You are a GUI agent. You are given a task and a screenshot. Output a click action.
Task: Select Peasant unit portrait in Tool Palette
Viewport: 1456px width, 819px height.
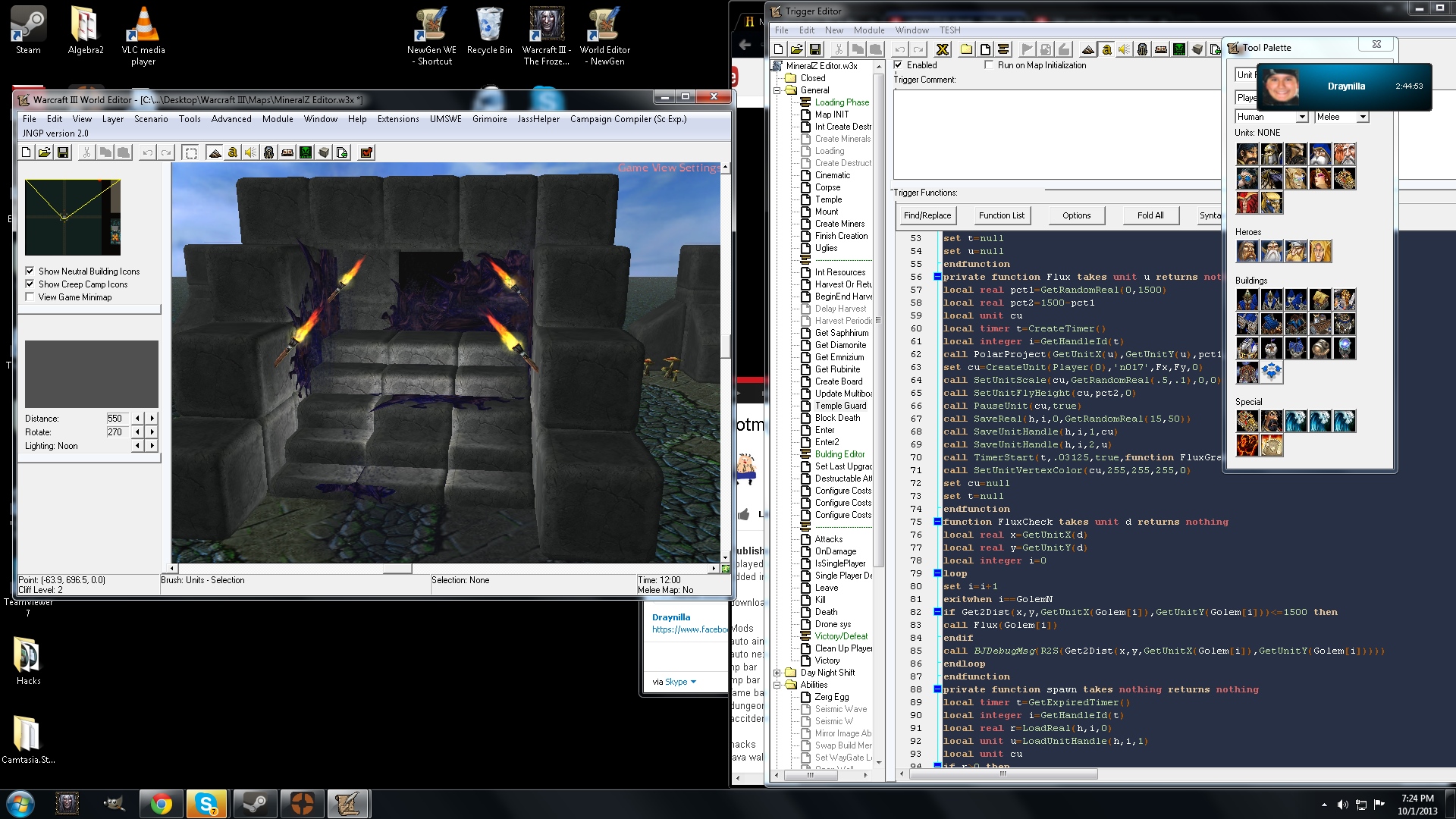pos(1247,155)
